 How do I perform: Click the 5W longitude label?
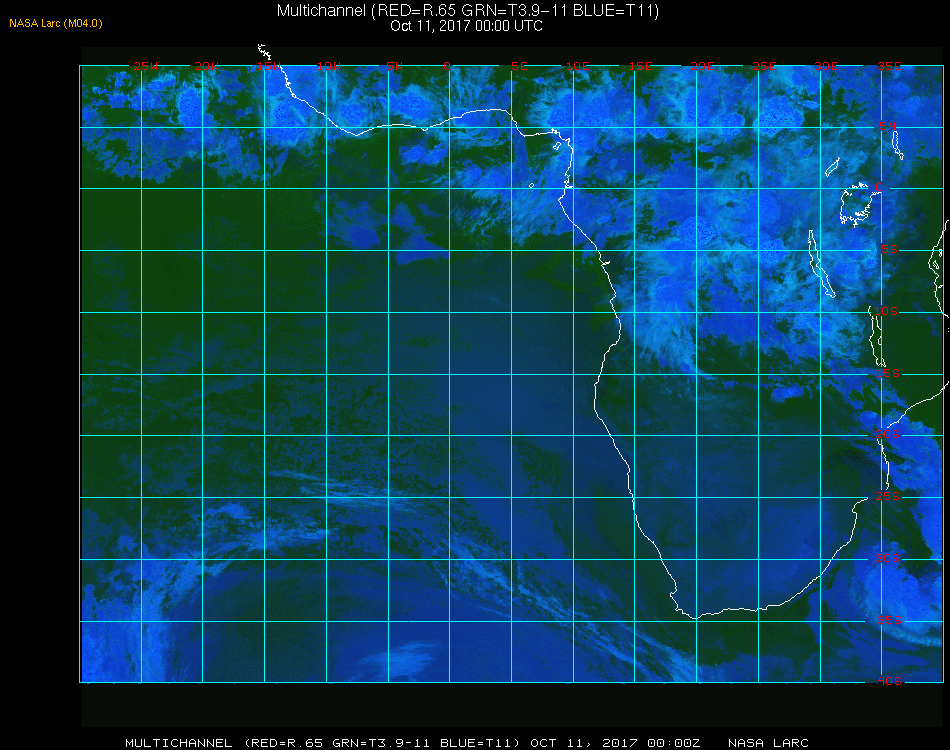(394, 66)
